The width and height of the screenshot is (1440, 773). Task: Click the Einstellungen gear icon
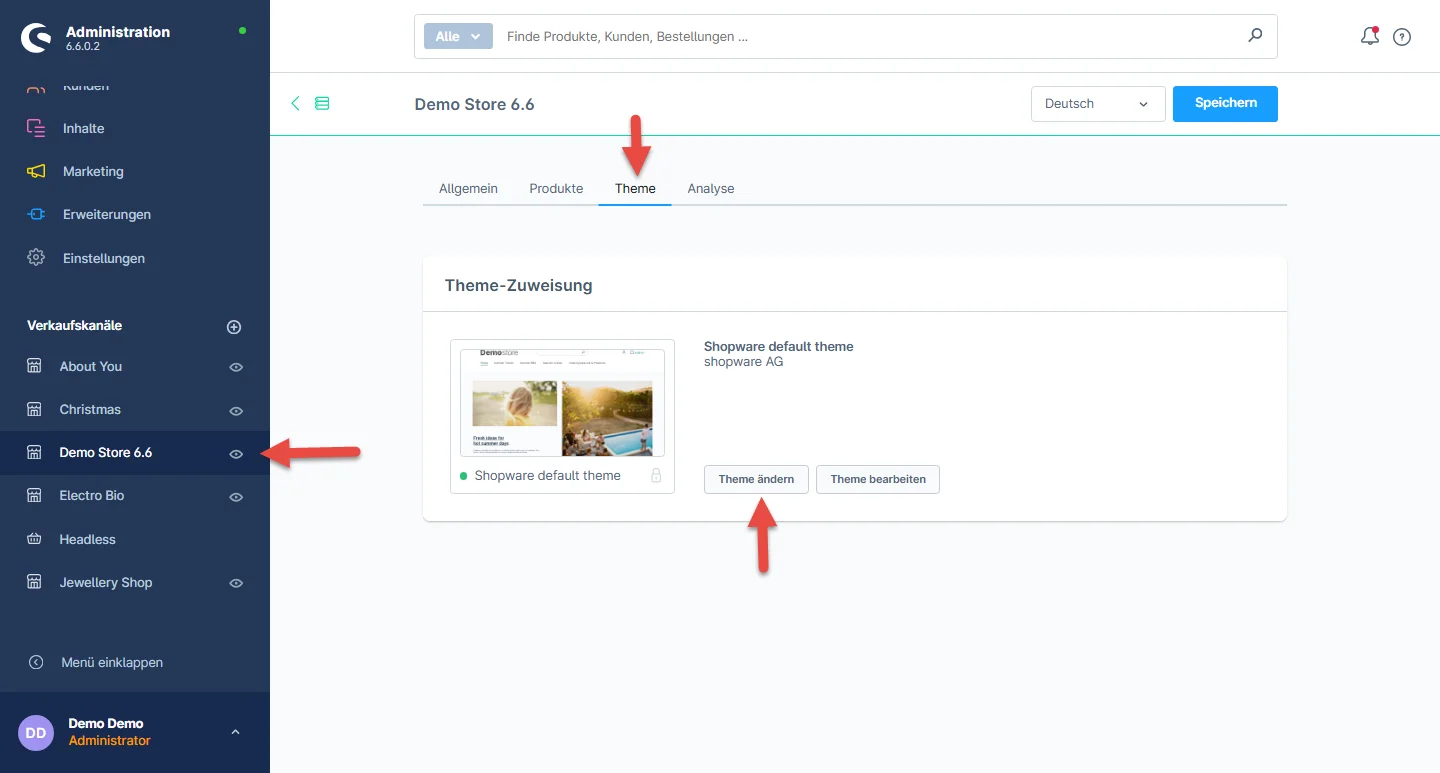[x=36, y=258]
